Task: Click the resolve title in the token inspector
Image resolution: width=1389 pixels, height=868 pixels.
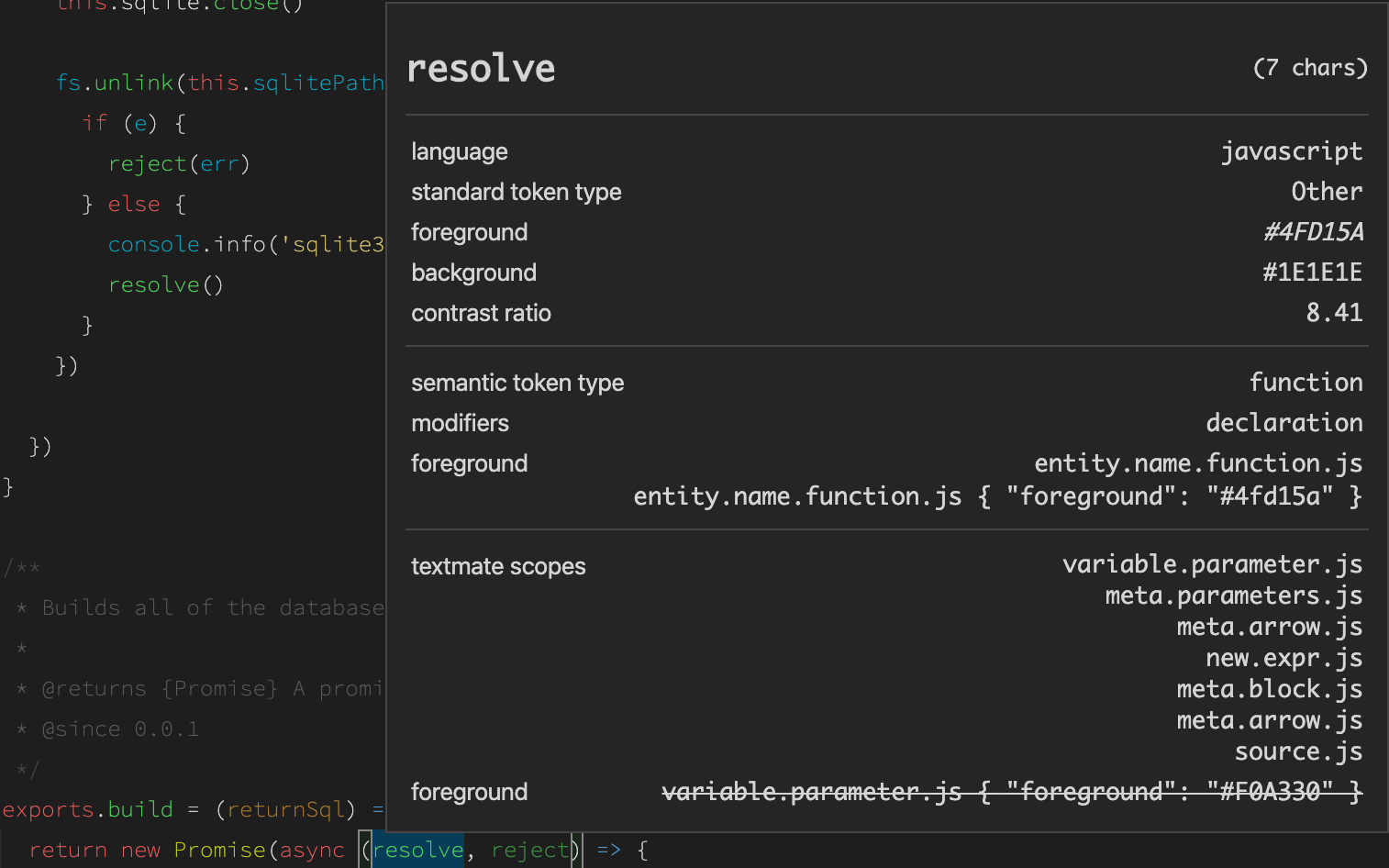Action: (481, 67)
